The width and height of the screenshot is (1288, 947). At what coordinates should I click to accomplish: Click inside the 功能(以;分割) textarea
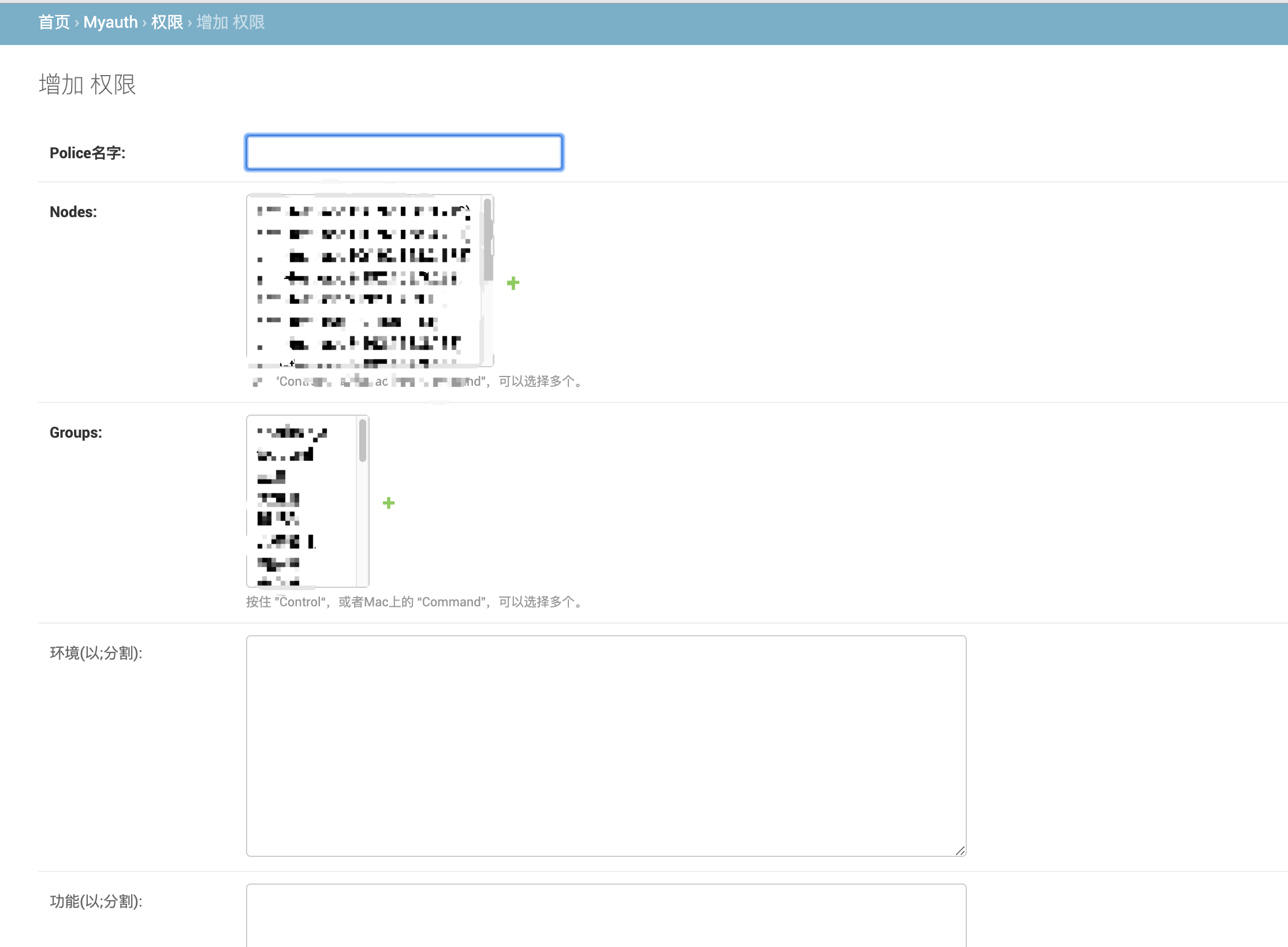click(606, 918)
